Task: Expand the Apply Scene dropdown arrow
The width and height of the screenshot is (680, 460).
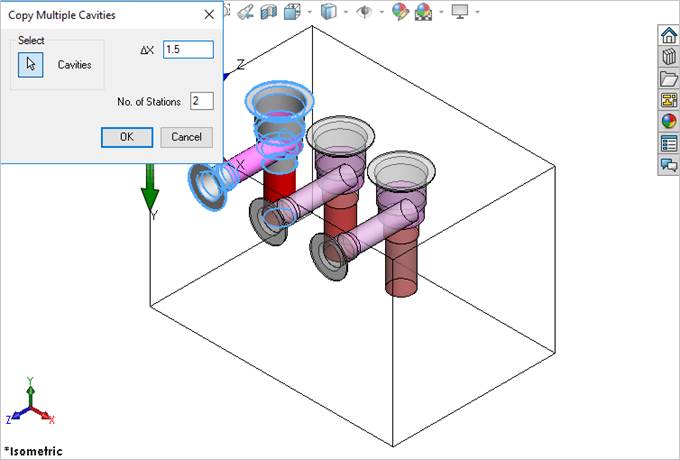Action: (441, 12)
